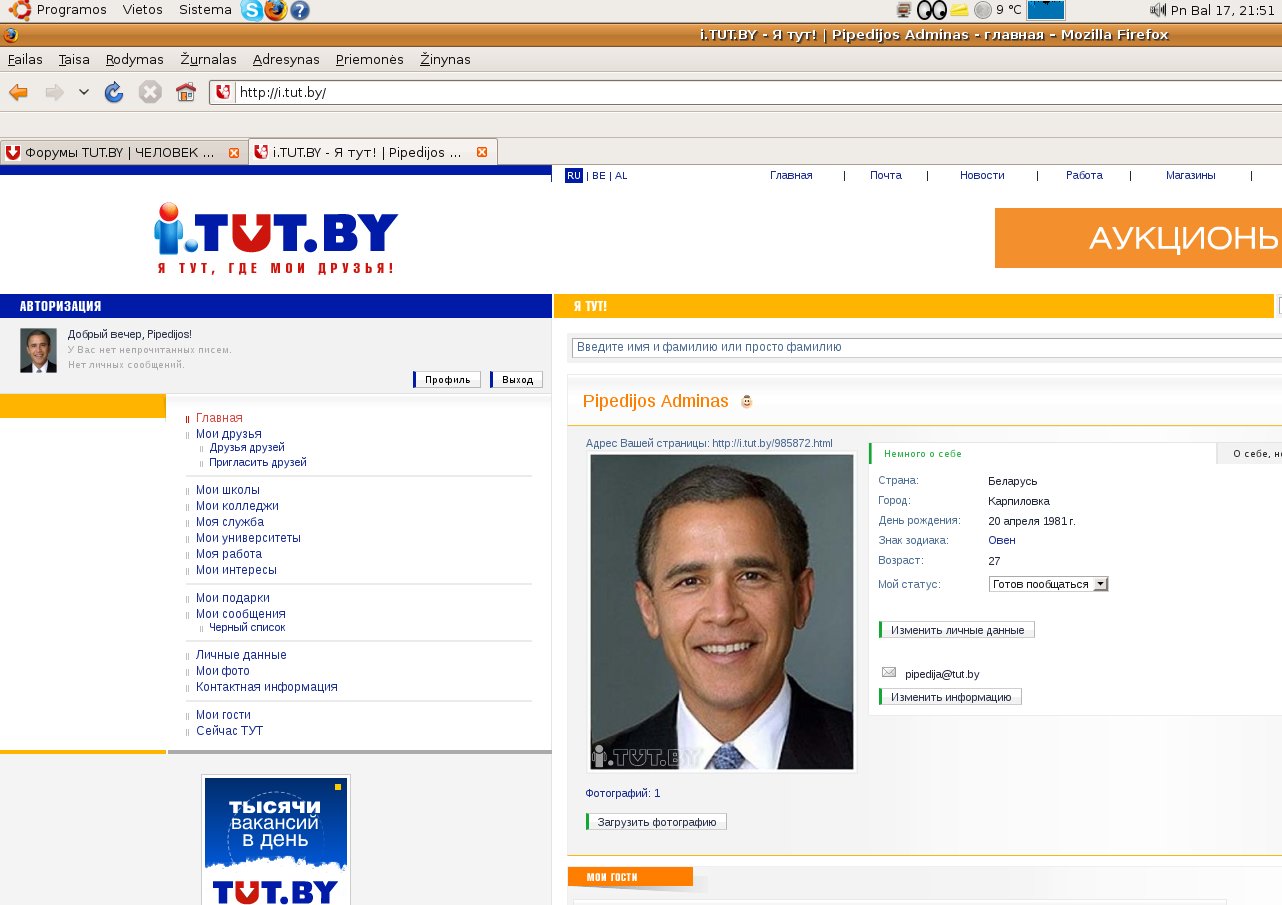Click the help icon in top panel
The height and width of the screenshot is (905, 1282).
(x=299, y=10)
